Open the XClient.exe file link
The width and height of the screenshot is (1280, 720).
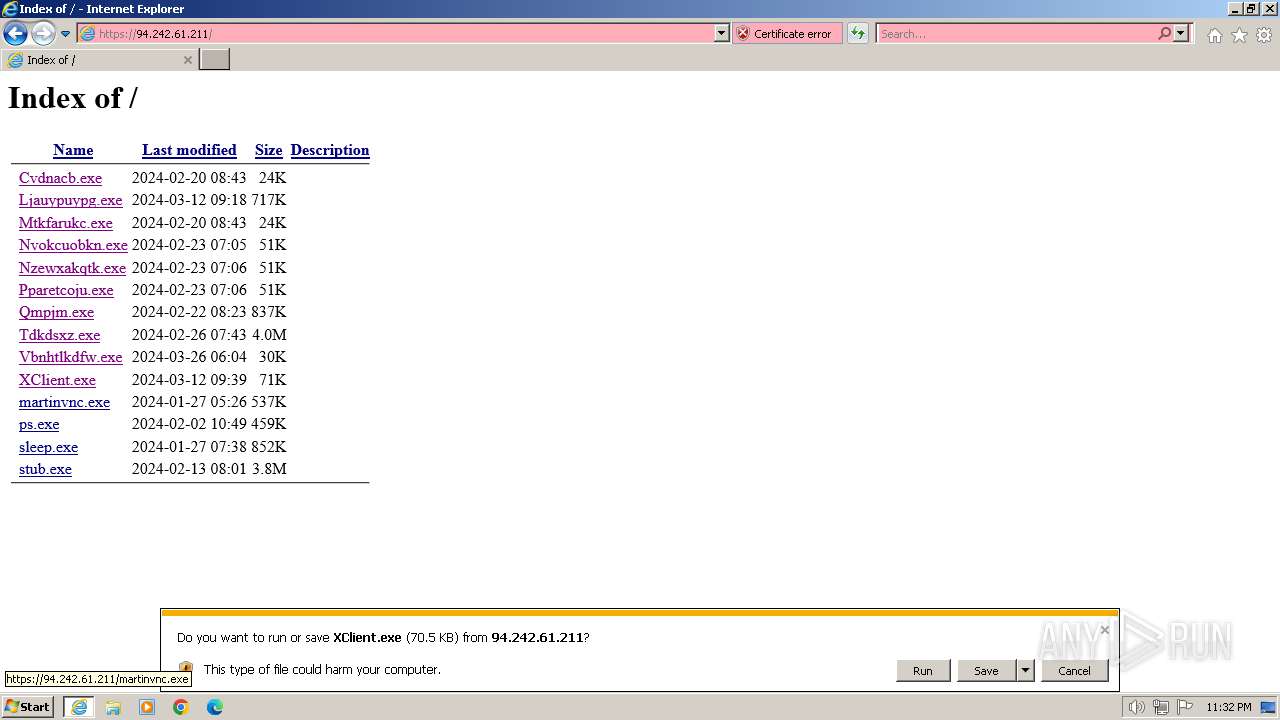point(57,380)
